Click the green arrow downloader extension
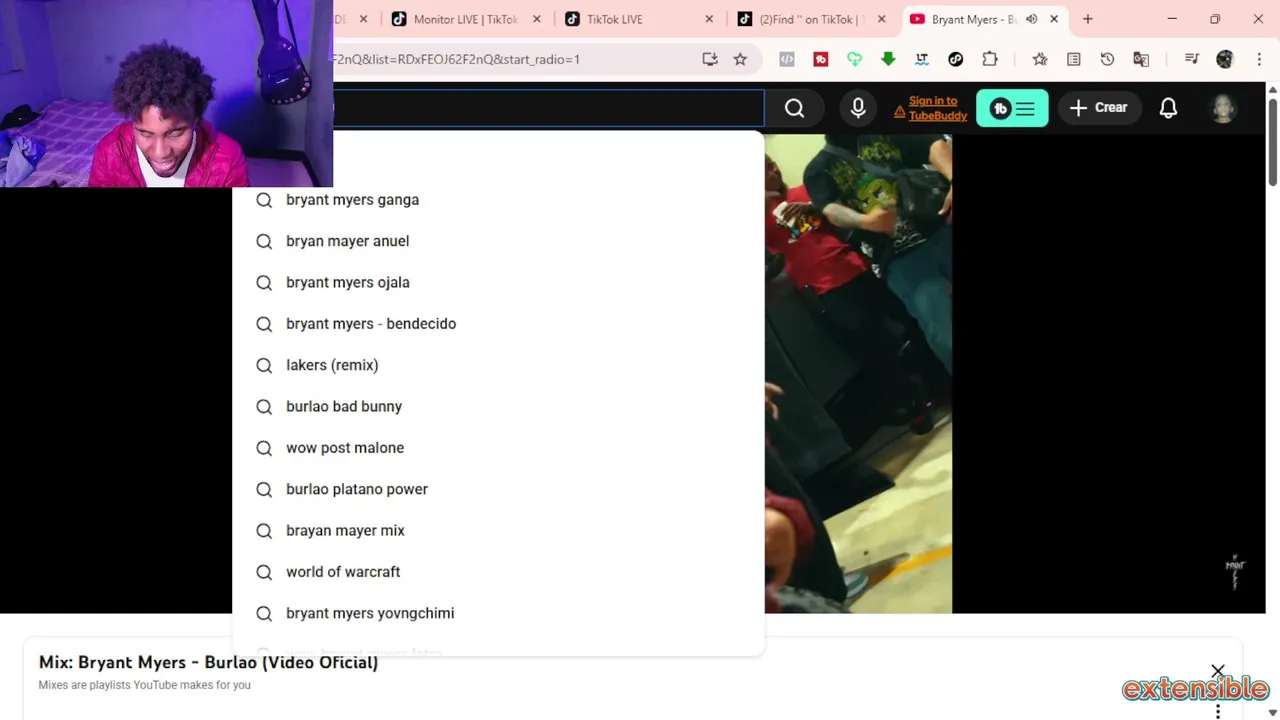The image size is (1280, 720). coord(888,59)
